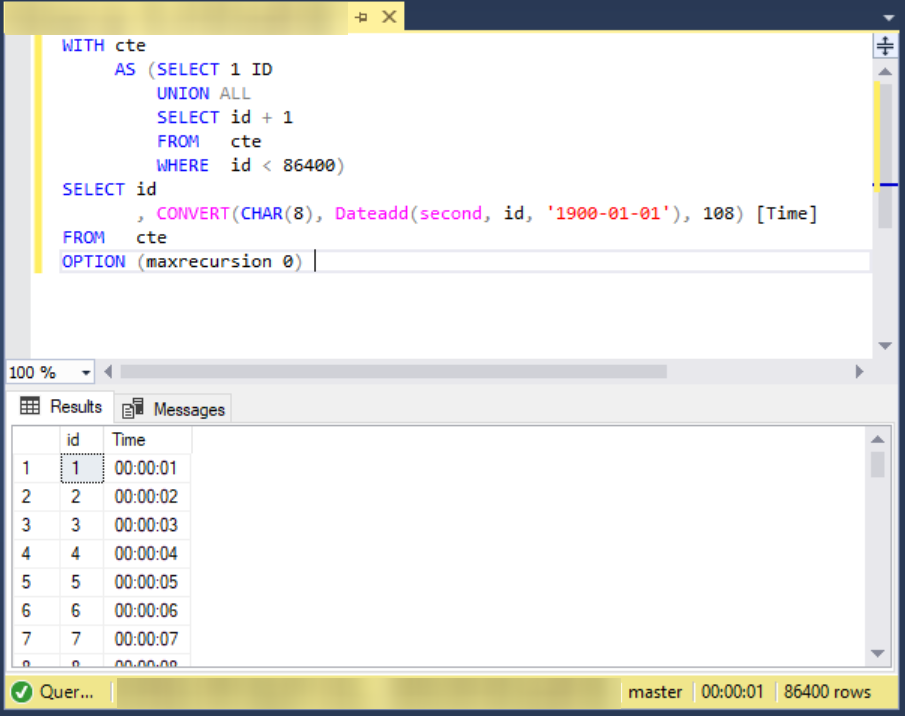Screen dimensions: 905x716
Task: Select the Time column header
Action: pos(147,440)
